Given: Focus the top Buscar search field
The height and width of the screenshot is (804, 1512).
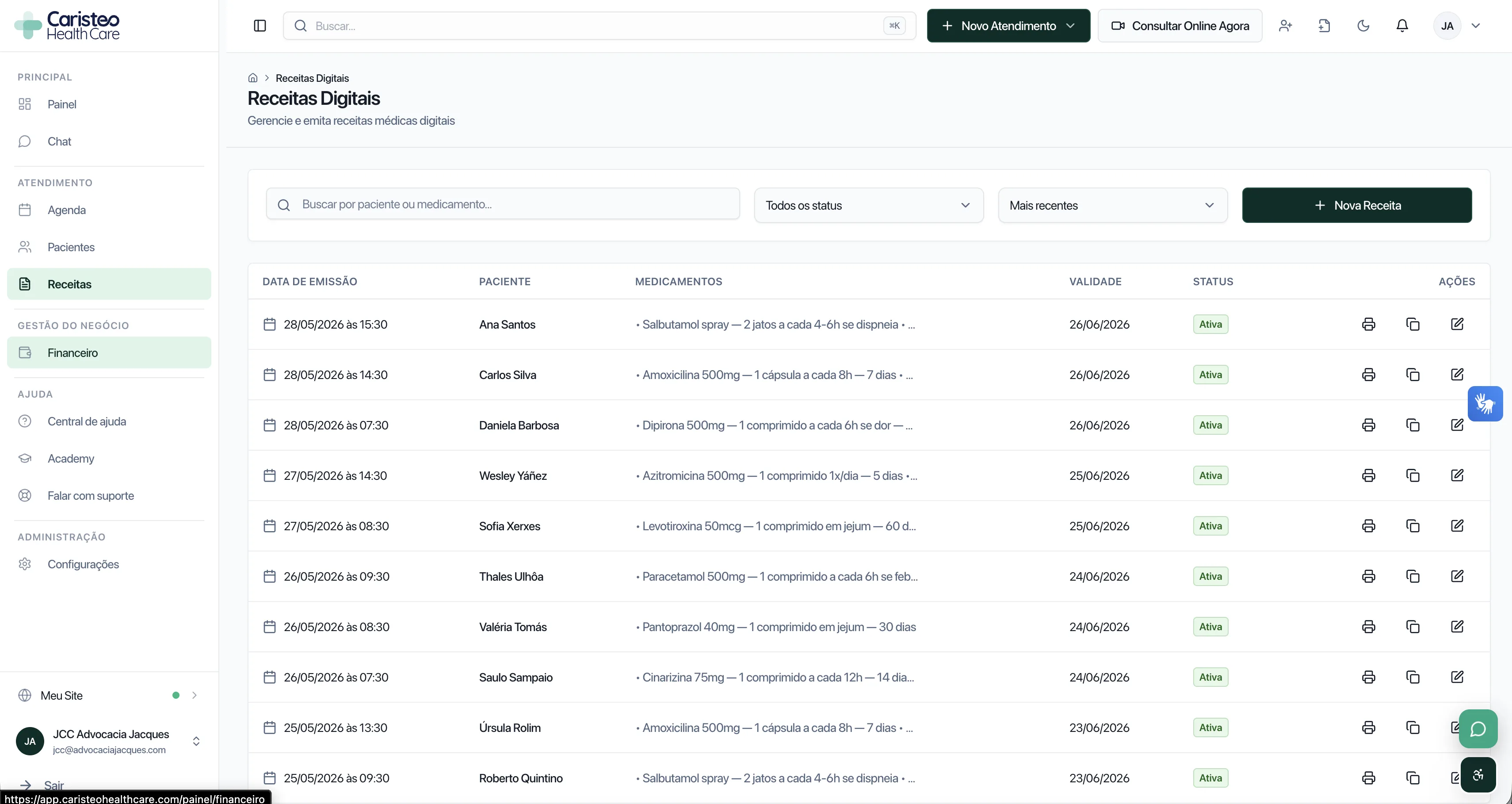Looking at the screenshot, I should pyautogui.click(x=599, y=26).
